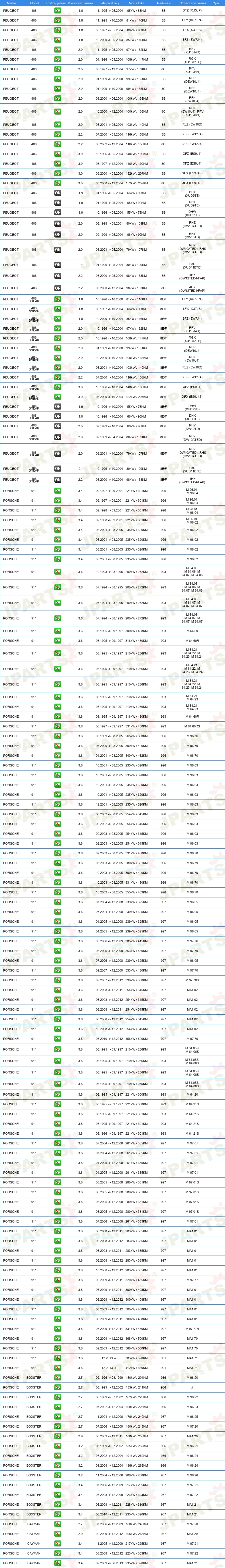The height and width of the screenshot is (1568, 225).
Task: Click the petrol icon in the Boxster M 96.26 row
Action: click(58, 1475)
